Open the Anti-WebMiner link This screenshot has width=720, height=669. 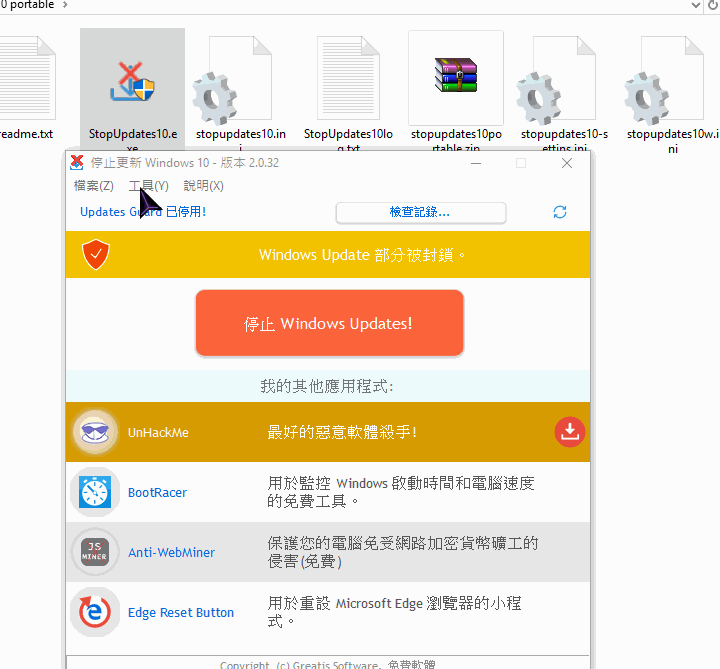point(171,552)
